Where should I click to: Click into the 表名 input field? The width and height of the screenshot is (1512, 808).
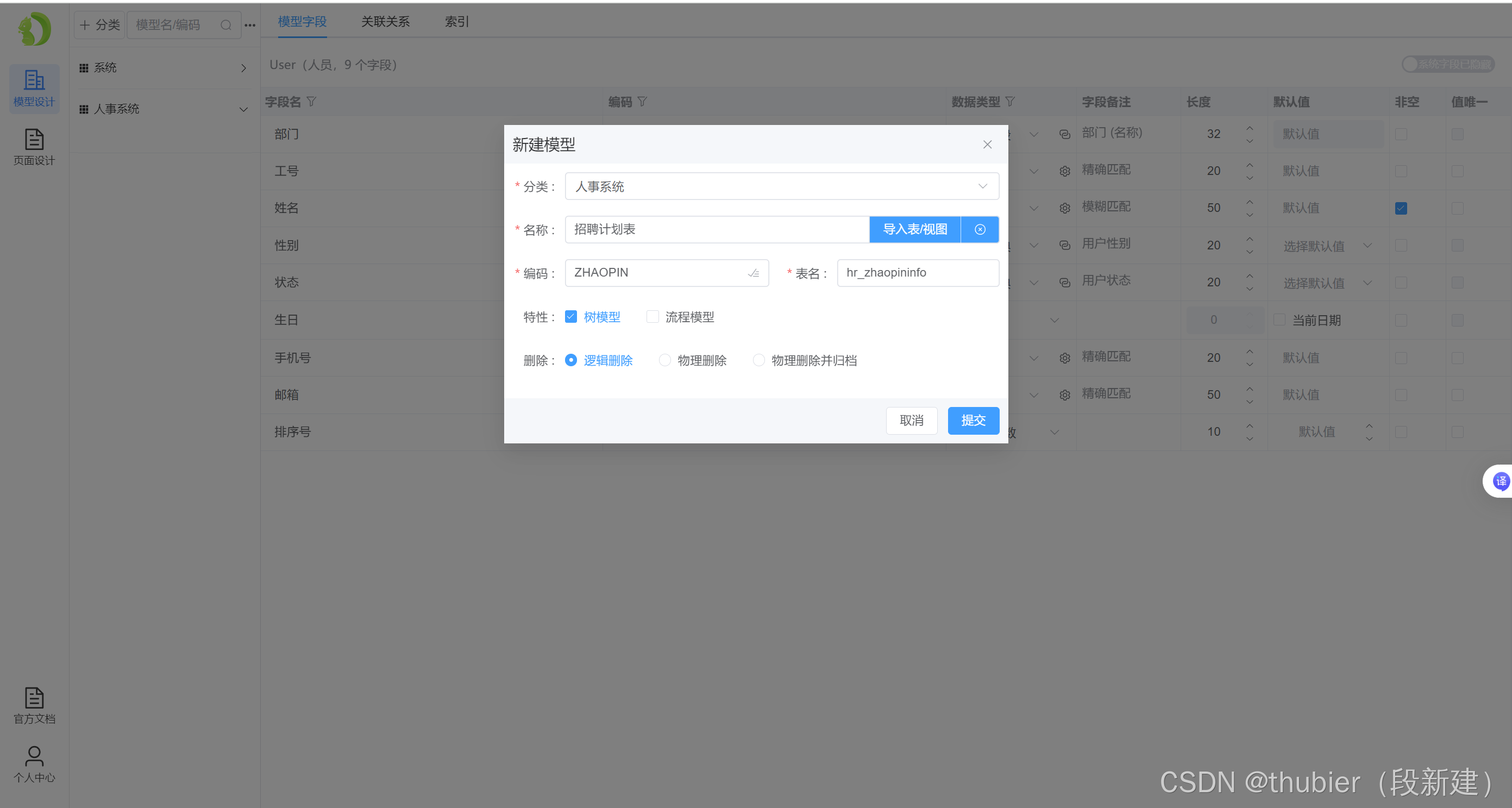tap(917, 273)
